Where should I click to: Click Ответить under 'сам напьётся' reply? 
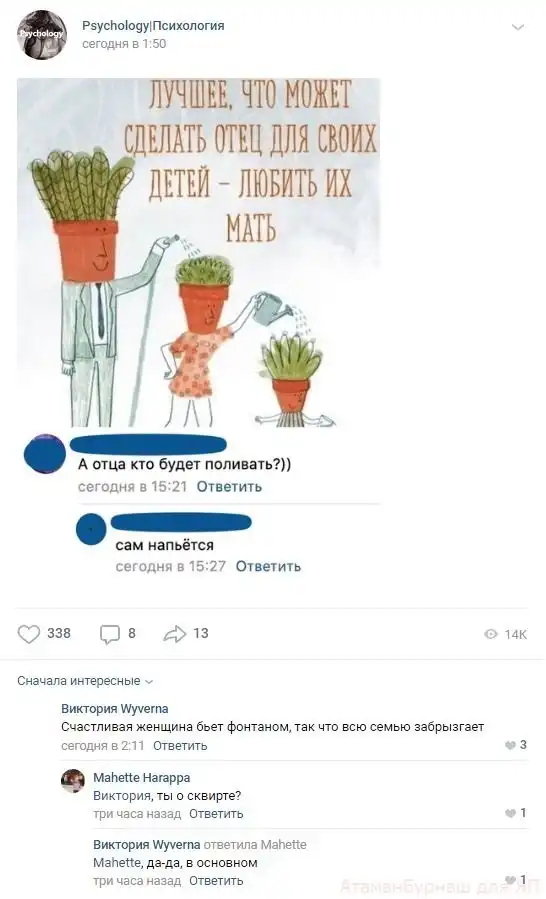click(268, 566)
